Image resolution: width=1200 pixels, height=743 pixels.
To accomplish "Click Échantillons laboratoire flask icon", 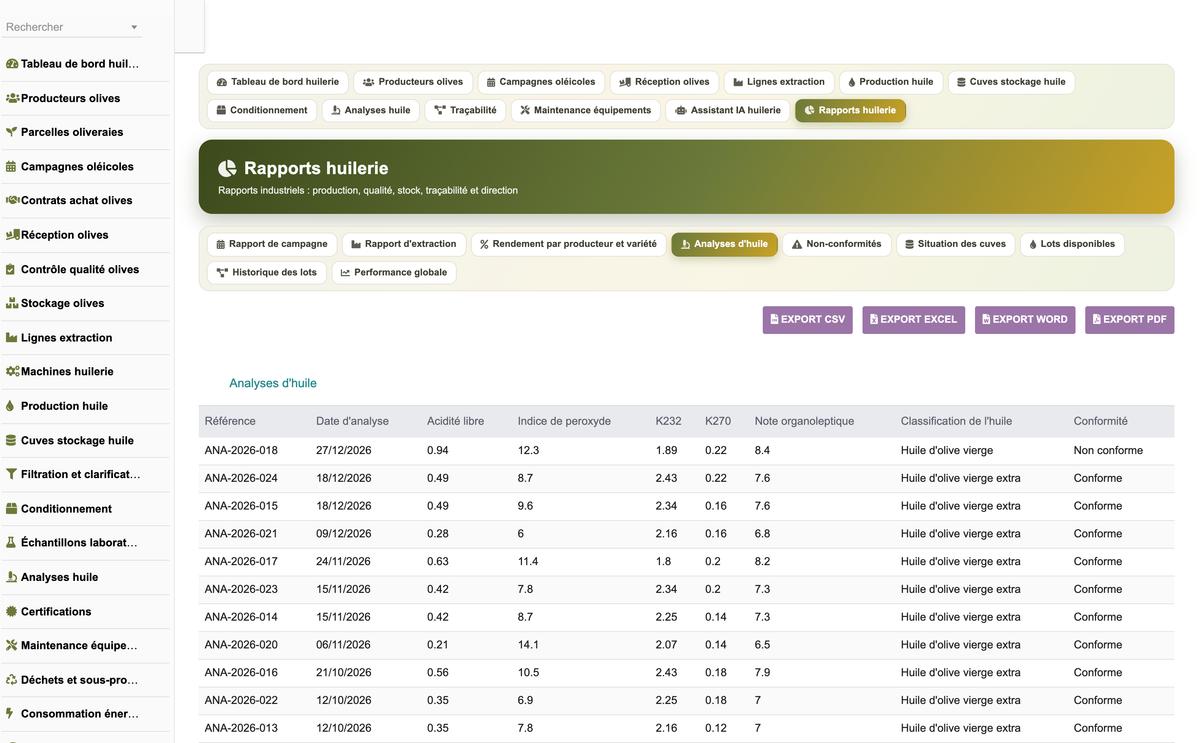I will [12, 543].
